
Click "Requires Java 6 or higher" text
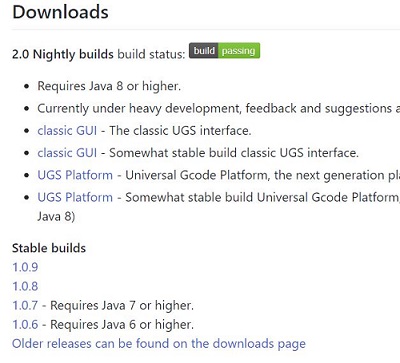[122, 325]
